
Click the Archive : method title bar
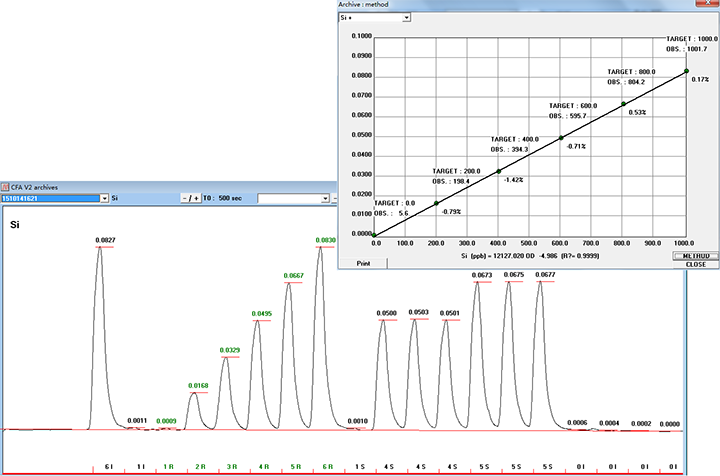tap(500, 5)
